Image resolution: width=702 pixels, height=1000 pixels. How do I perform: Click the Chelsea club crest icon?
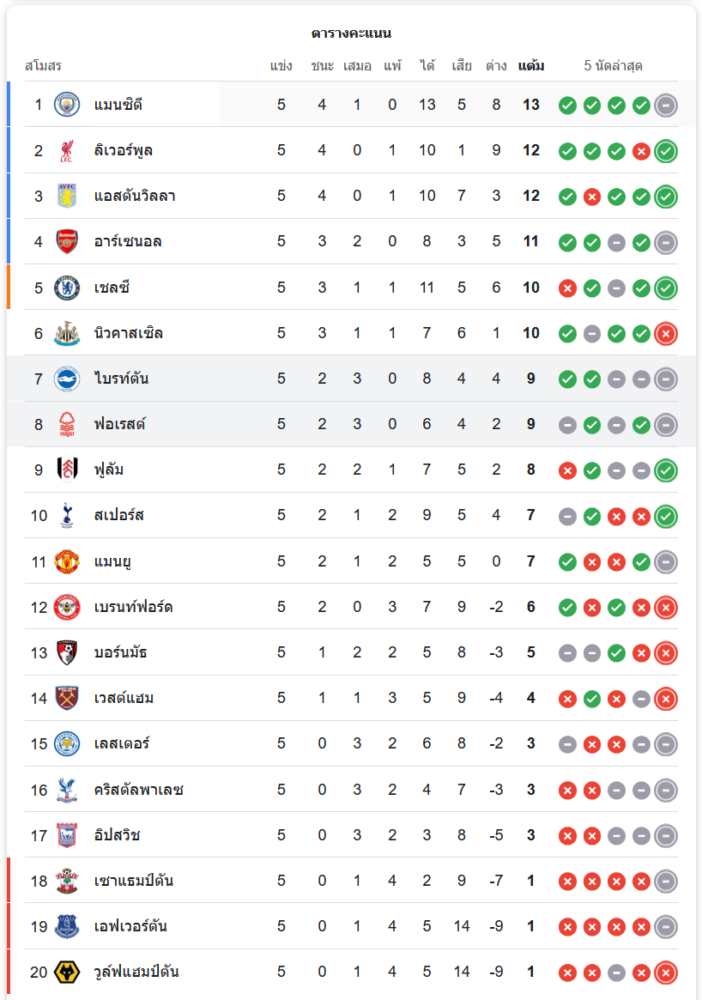(x=67, y=288)
